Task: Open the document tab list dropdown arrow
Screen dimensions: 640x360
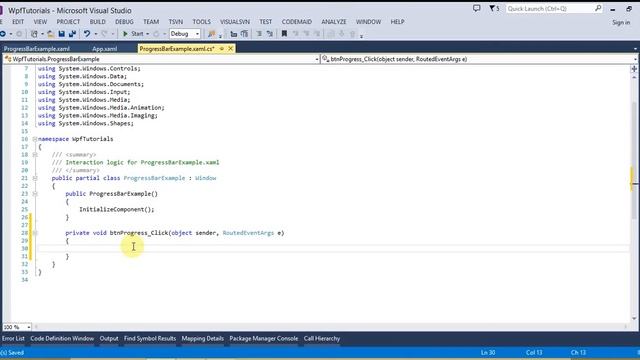Action: (x=636, y=49)
